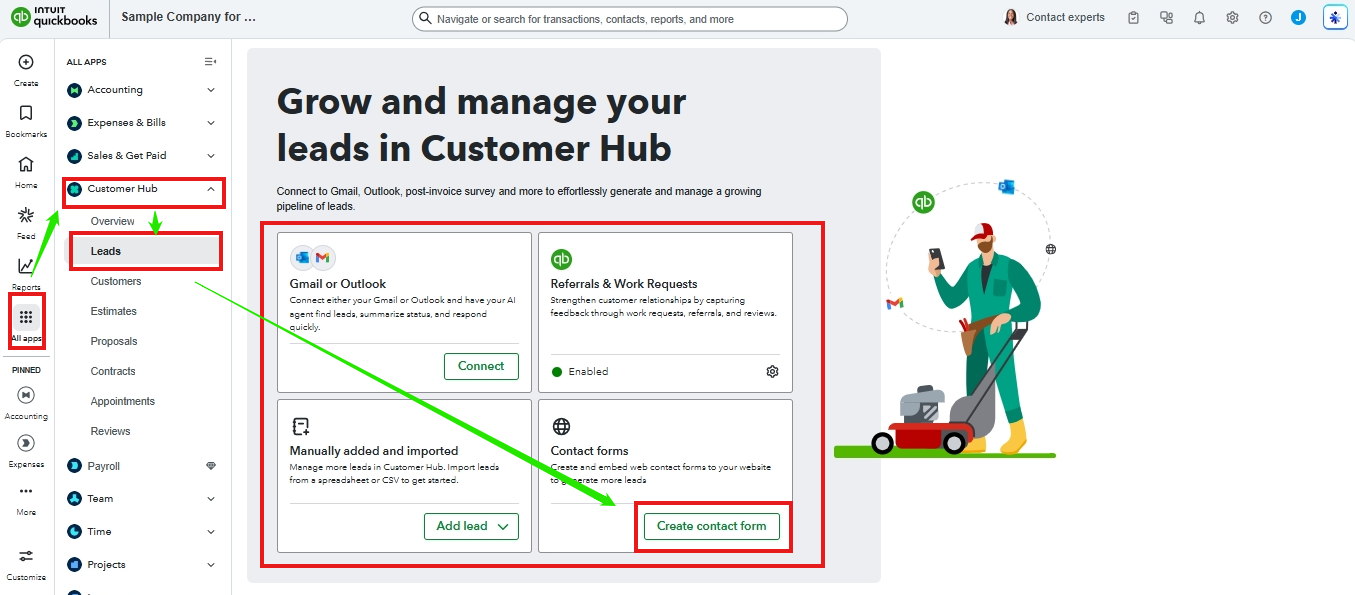Open Proposals in Customer Hub

tap(114, 341)
